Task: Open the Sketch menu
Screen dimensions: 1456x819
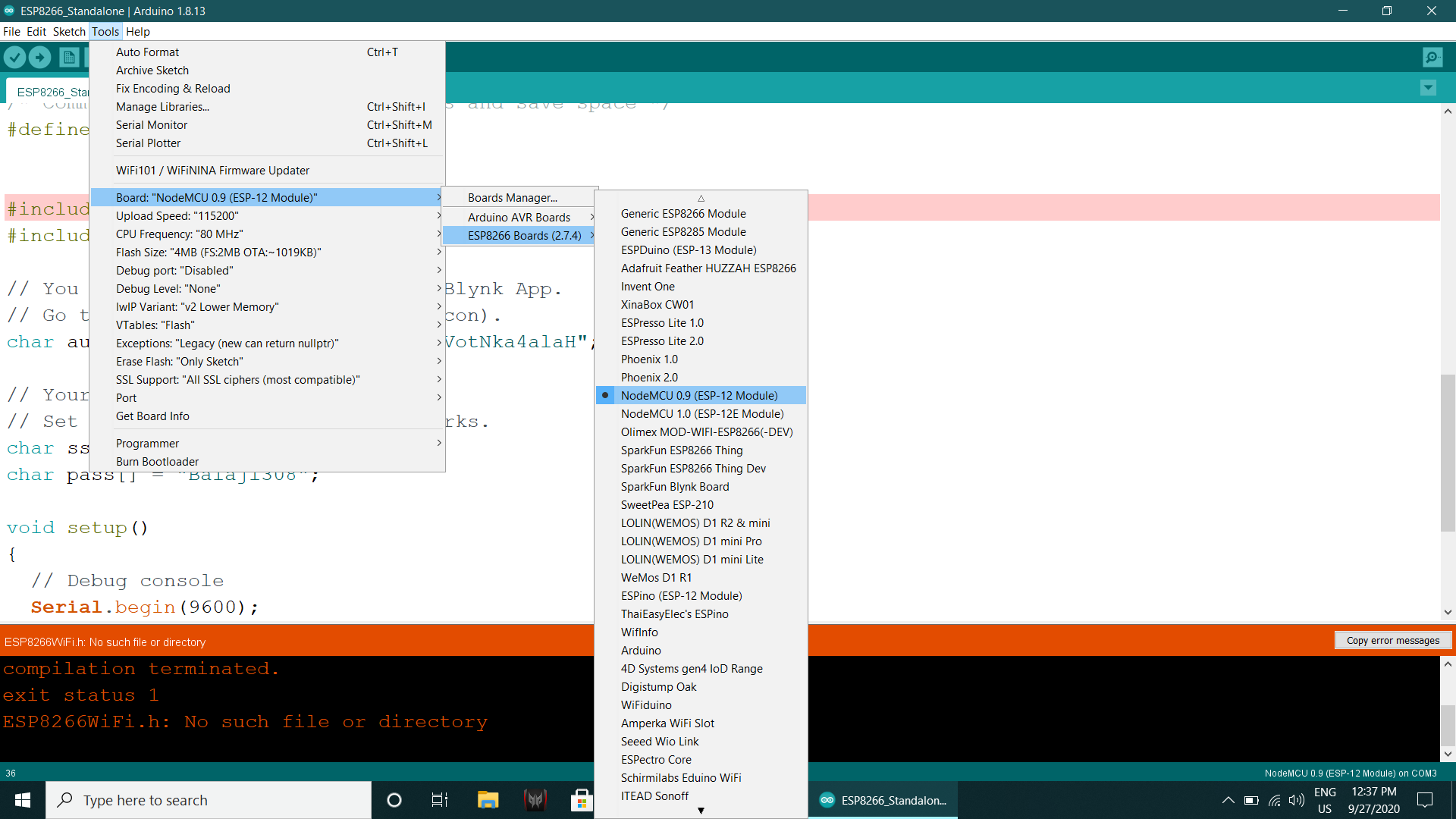Action: point(69,31)
